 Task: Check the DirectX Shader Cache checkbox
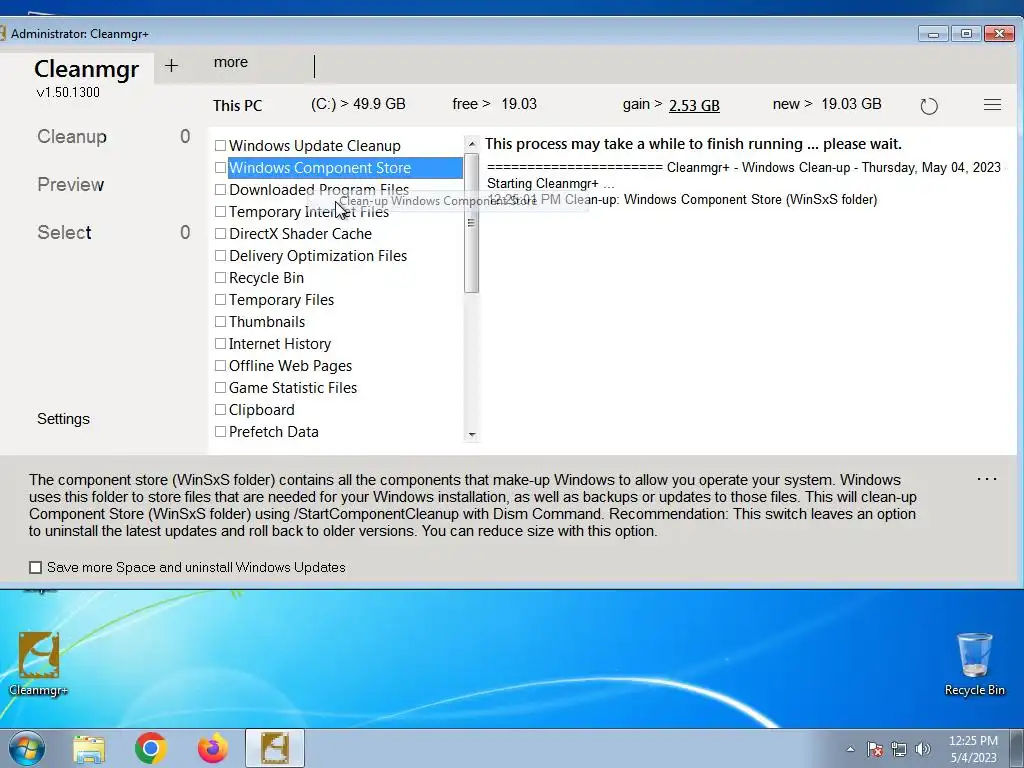pyautogui.click(x=221, y=234)
